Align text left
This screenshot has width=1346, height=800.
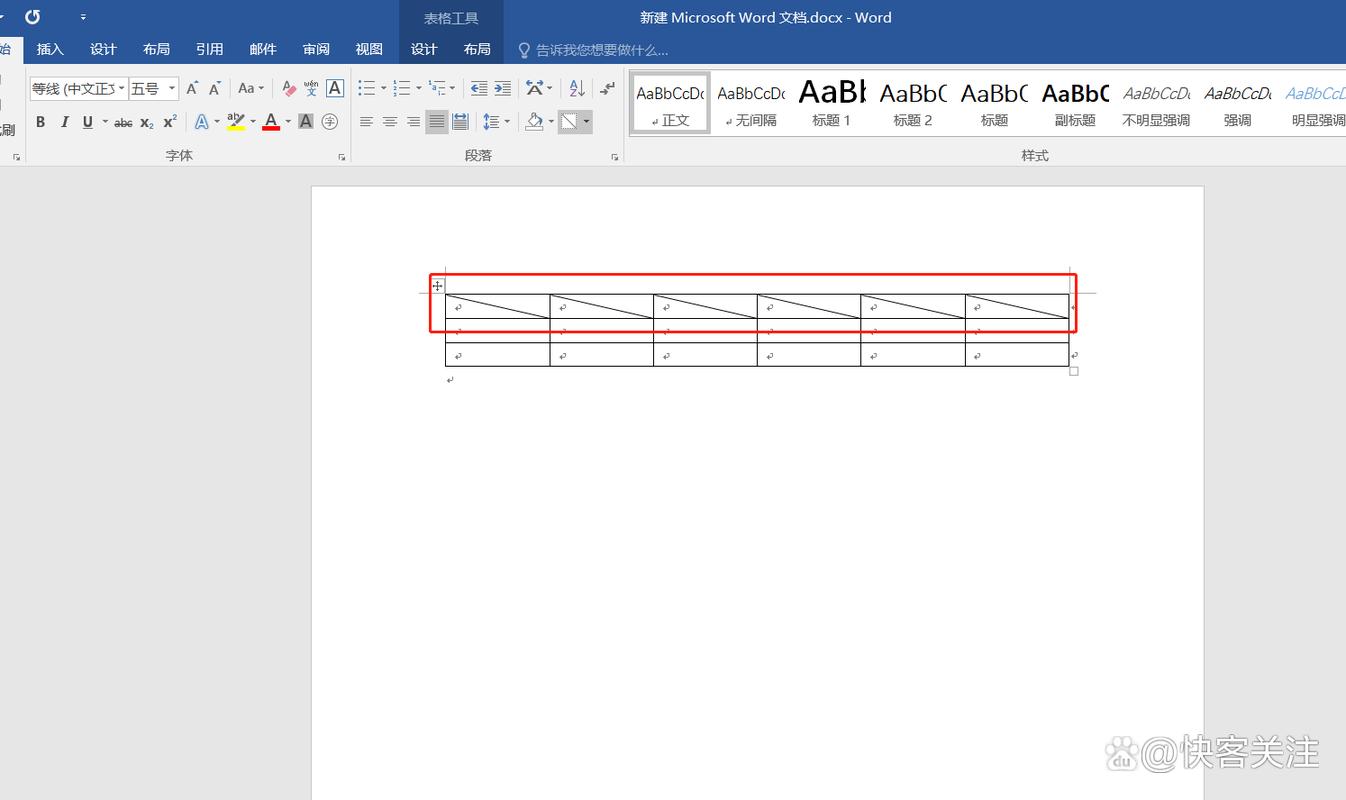(366, 122)
